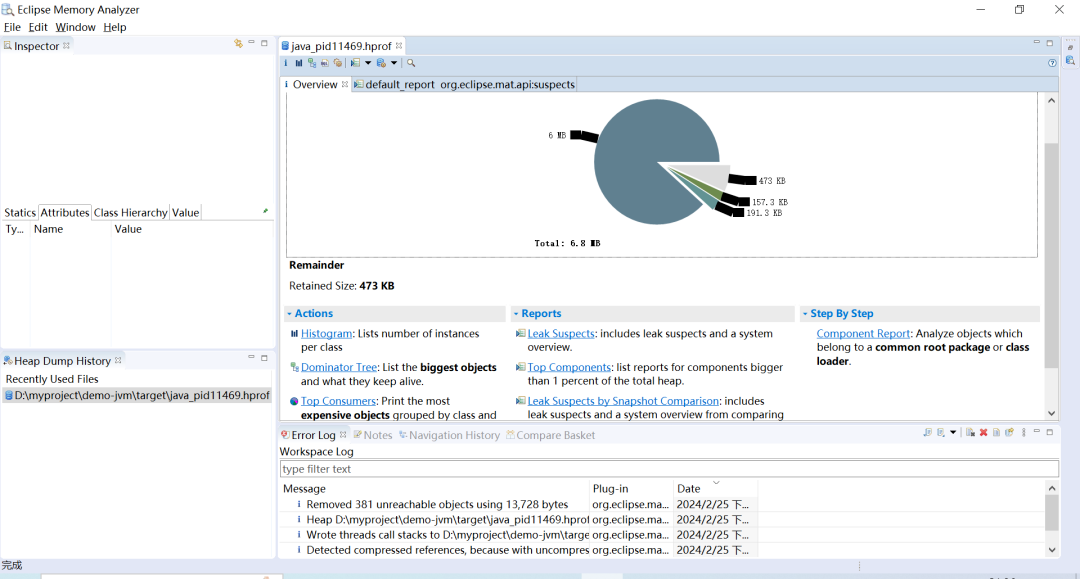Viewport: 1080px width, 579px height.
Task: Delete the log with the red X
Action: (x=984, y=432)
